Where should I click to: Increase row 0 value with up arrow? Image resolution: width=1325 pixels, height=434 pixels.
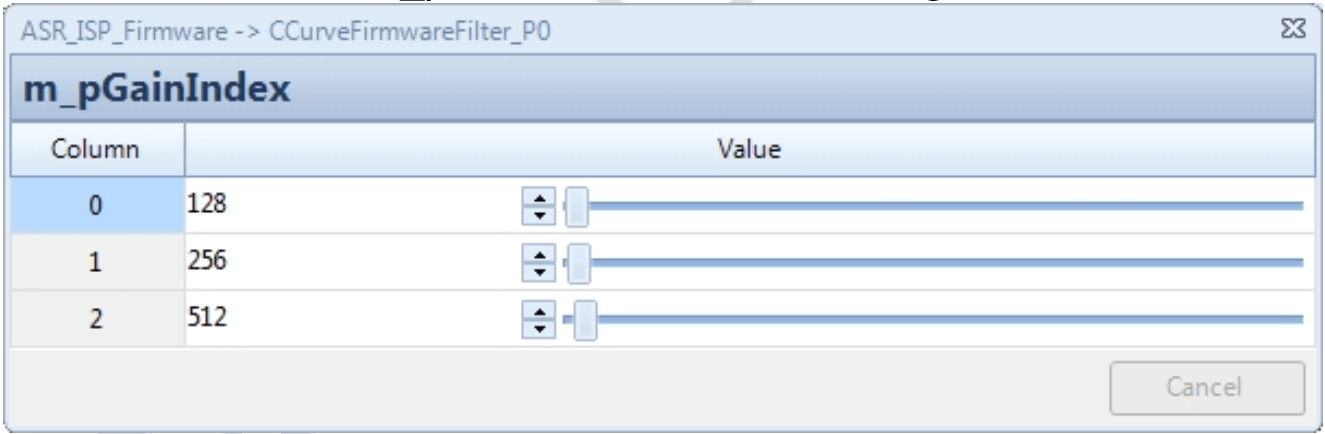coord(540,200)
